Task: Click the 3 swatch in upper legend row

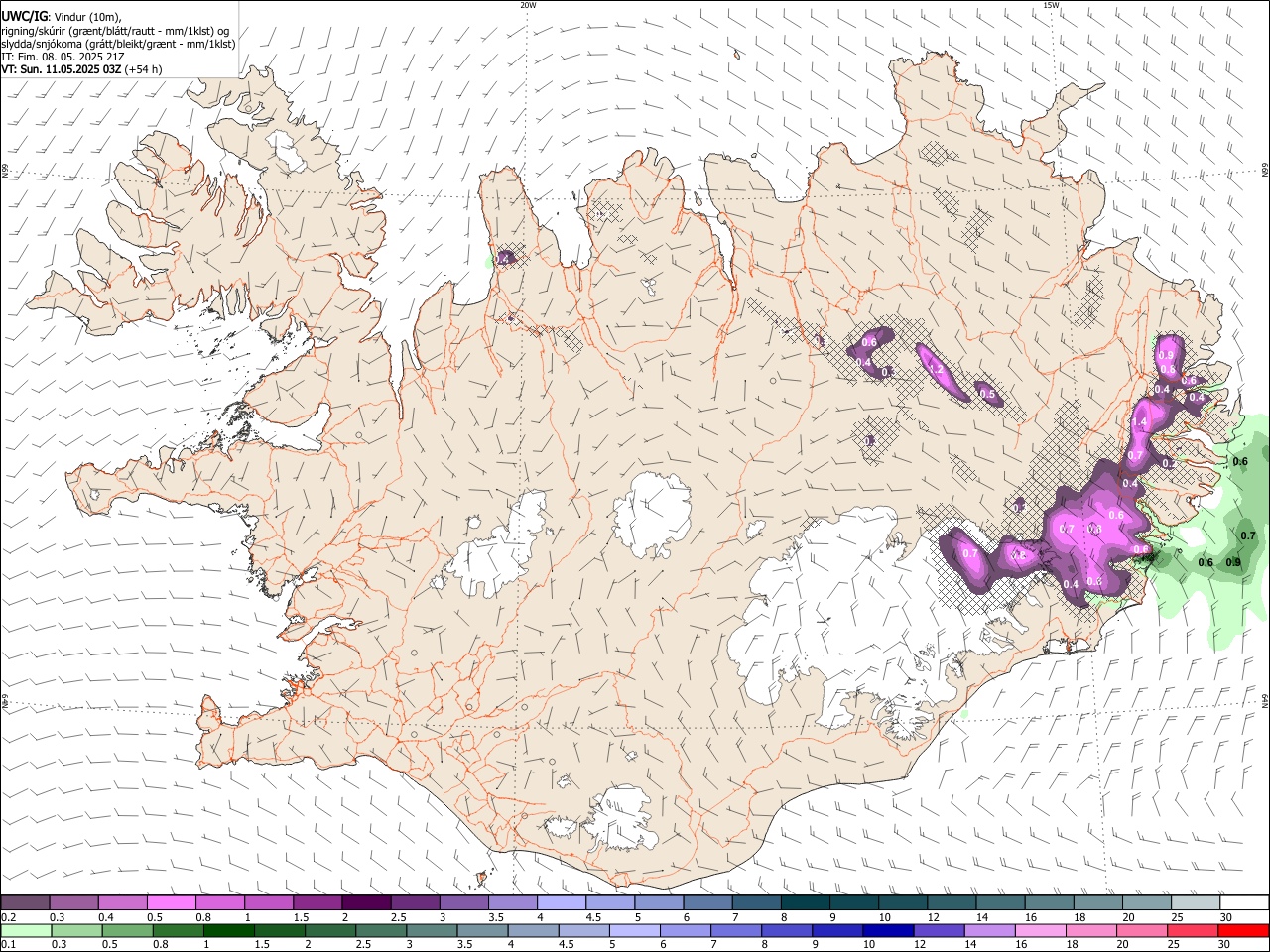Action: pos(463,903)
